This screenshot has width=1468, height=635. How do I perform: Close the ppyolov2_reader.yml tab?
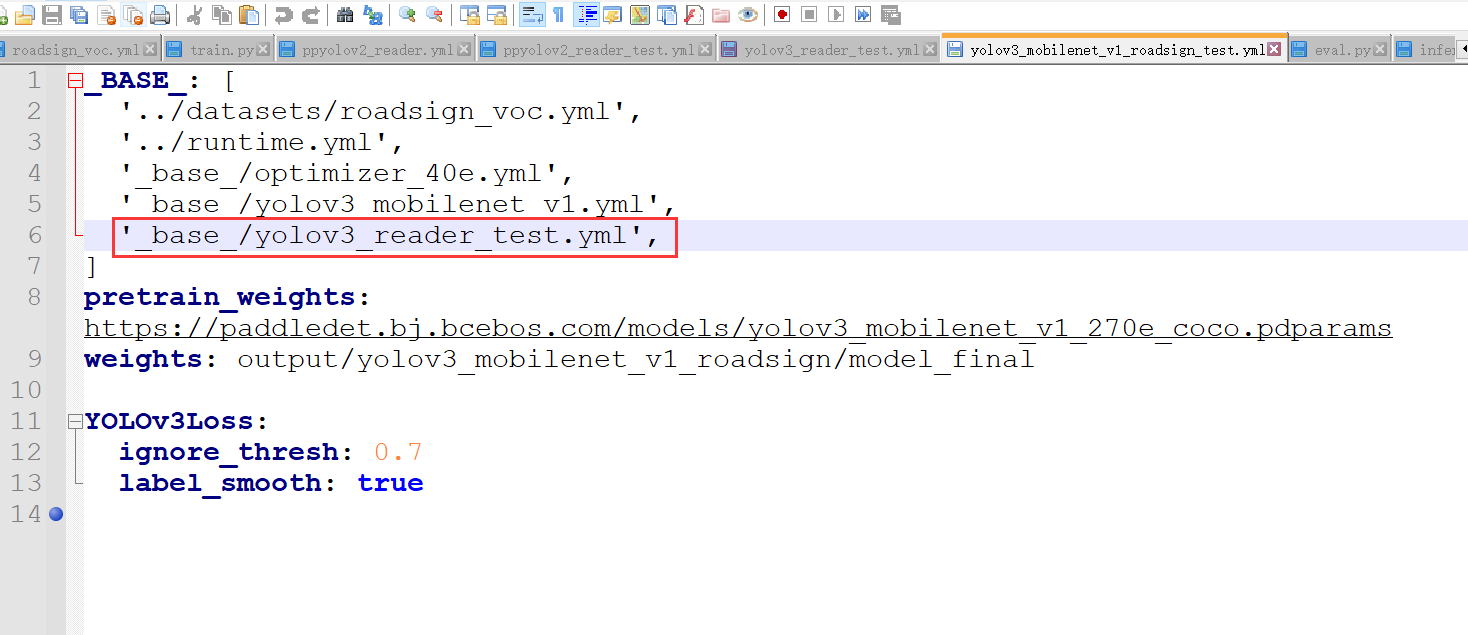[464, 50]
